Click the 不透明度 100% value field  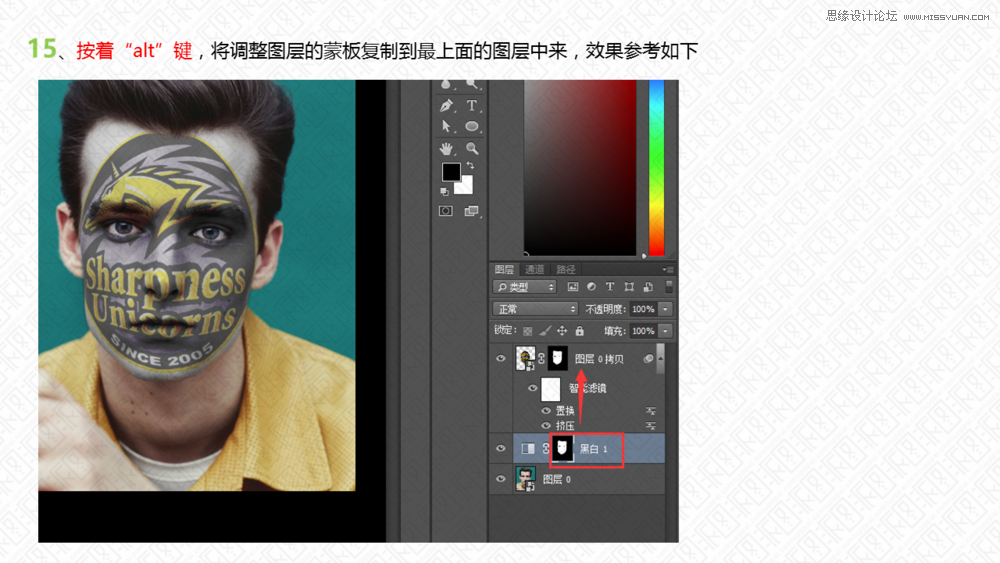coord(643,309)
